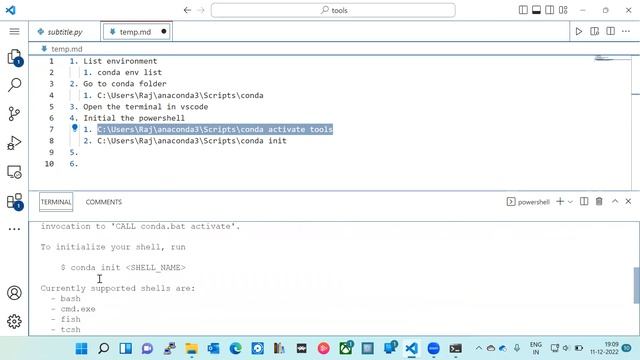Click 'Open the terminal in vscode' line
Viewport: 640px width, 360px height.
point(145,107)
